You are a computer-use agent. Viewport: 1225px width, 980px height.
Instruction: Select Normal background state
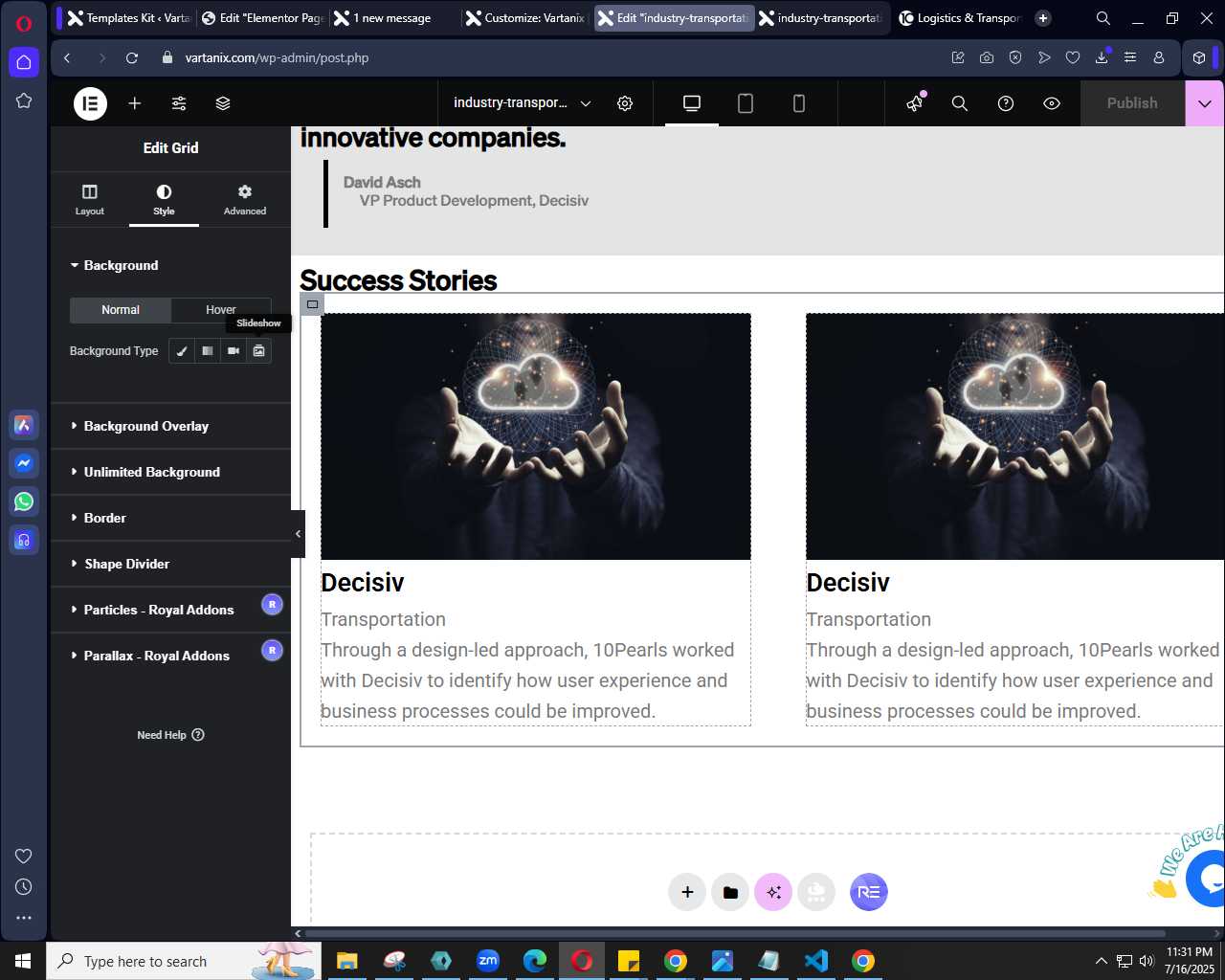pos(121,310)
